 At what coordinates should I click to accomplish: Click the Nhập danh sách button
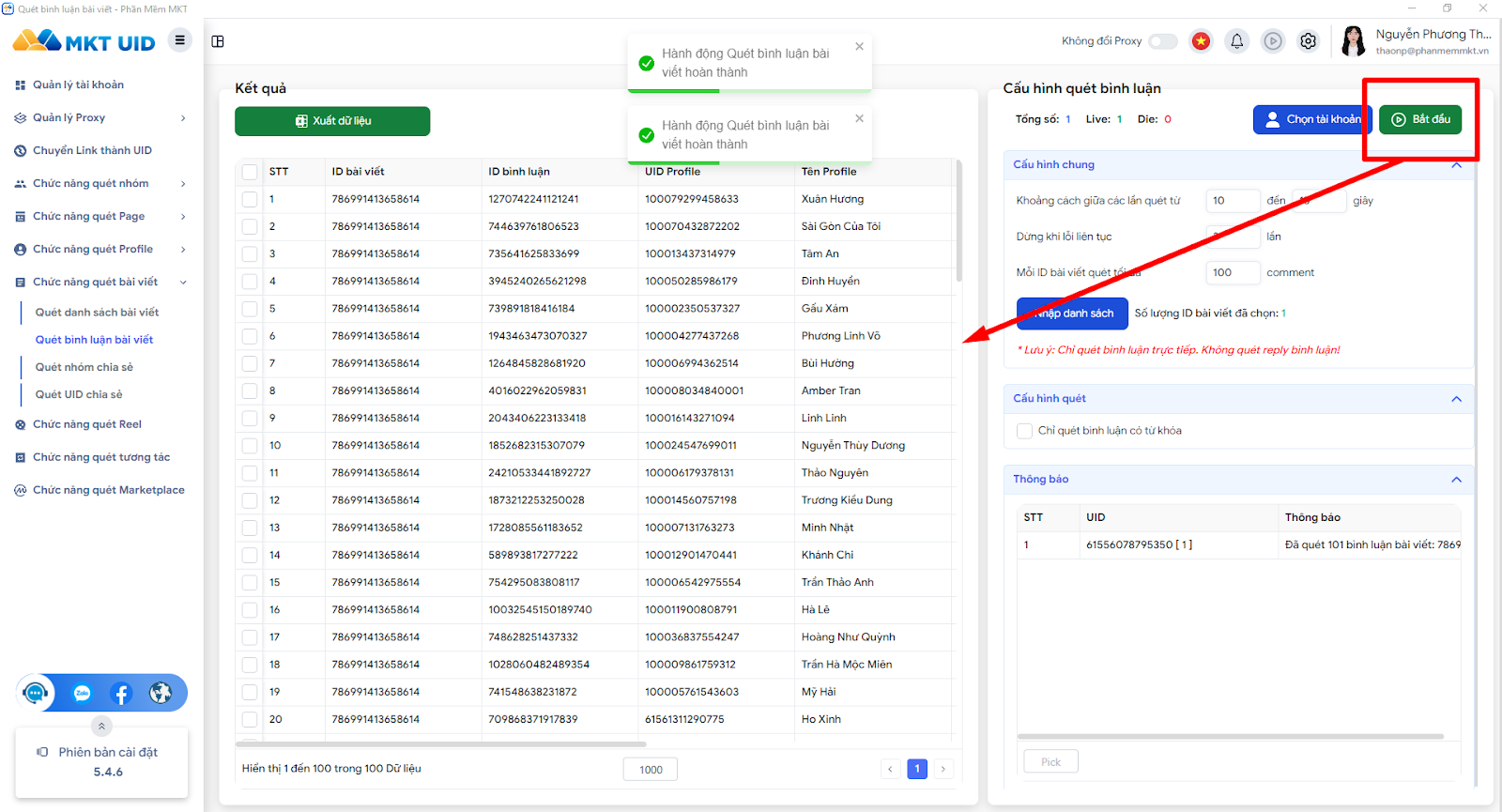point(1070,314)
